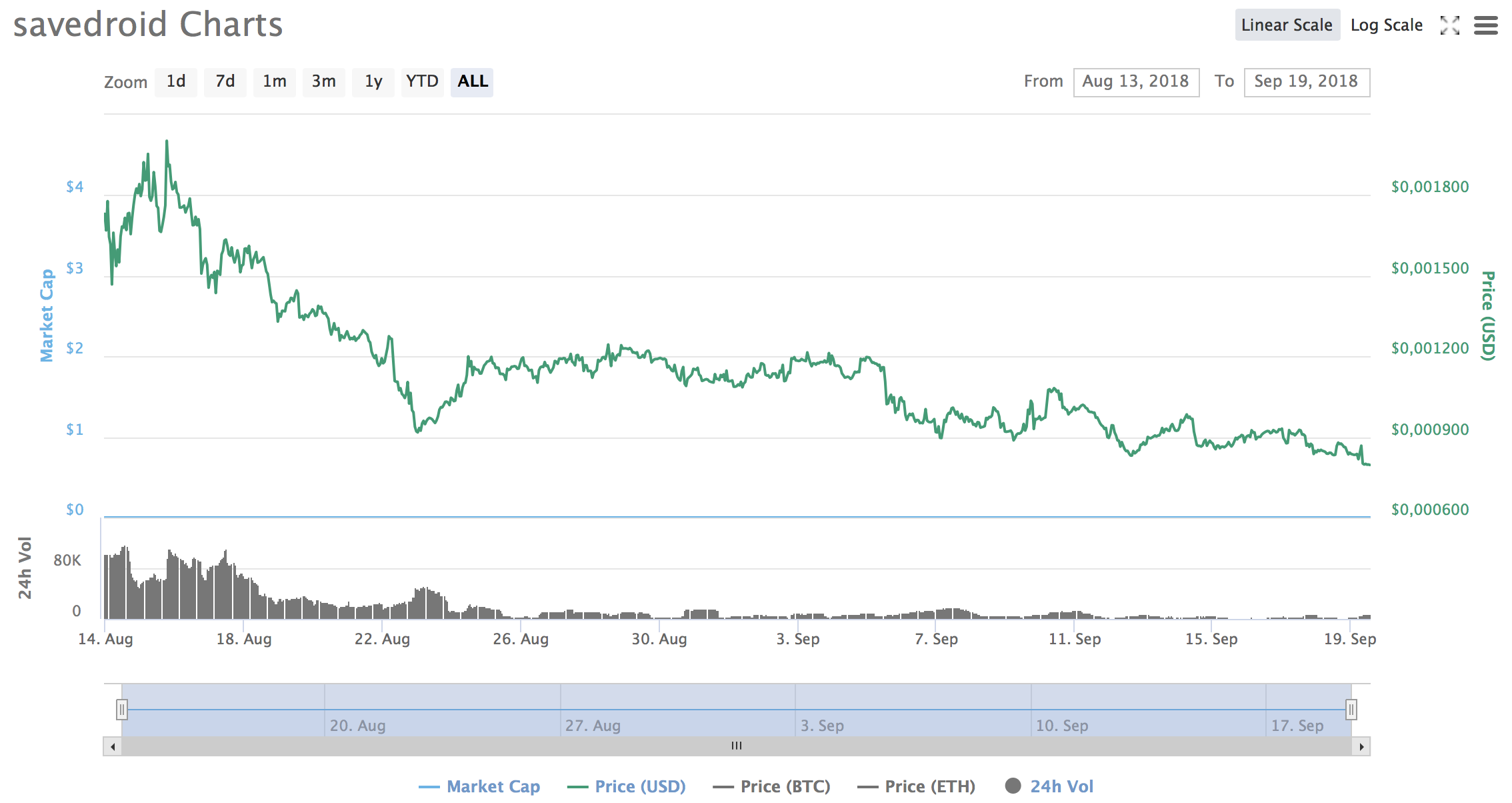Edit the From date field

[x=1136, y=82]
